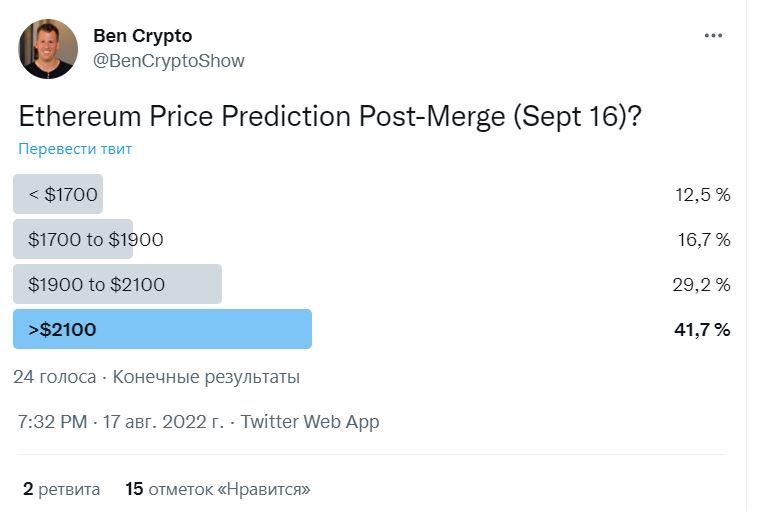The height and width of the screenshot is (511, 765).
Task: Open the Ben Crypto display name link
Action: [145, 35]
